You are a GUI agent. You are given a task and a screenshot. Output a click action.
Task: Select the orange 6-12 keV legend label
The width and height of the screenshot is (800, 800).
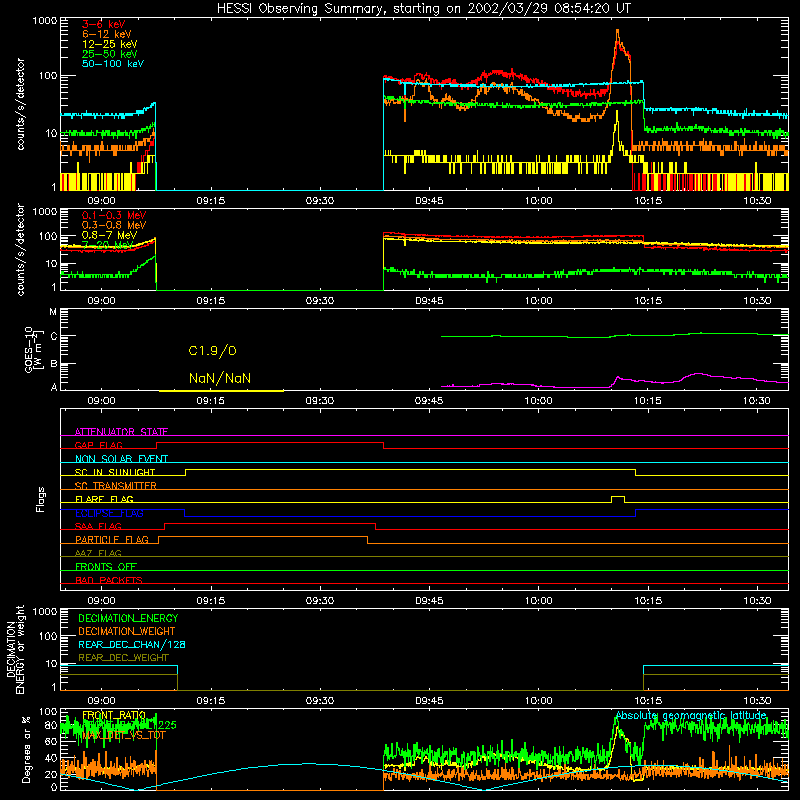pyautogui.click(x=107, y=34)
